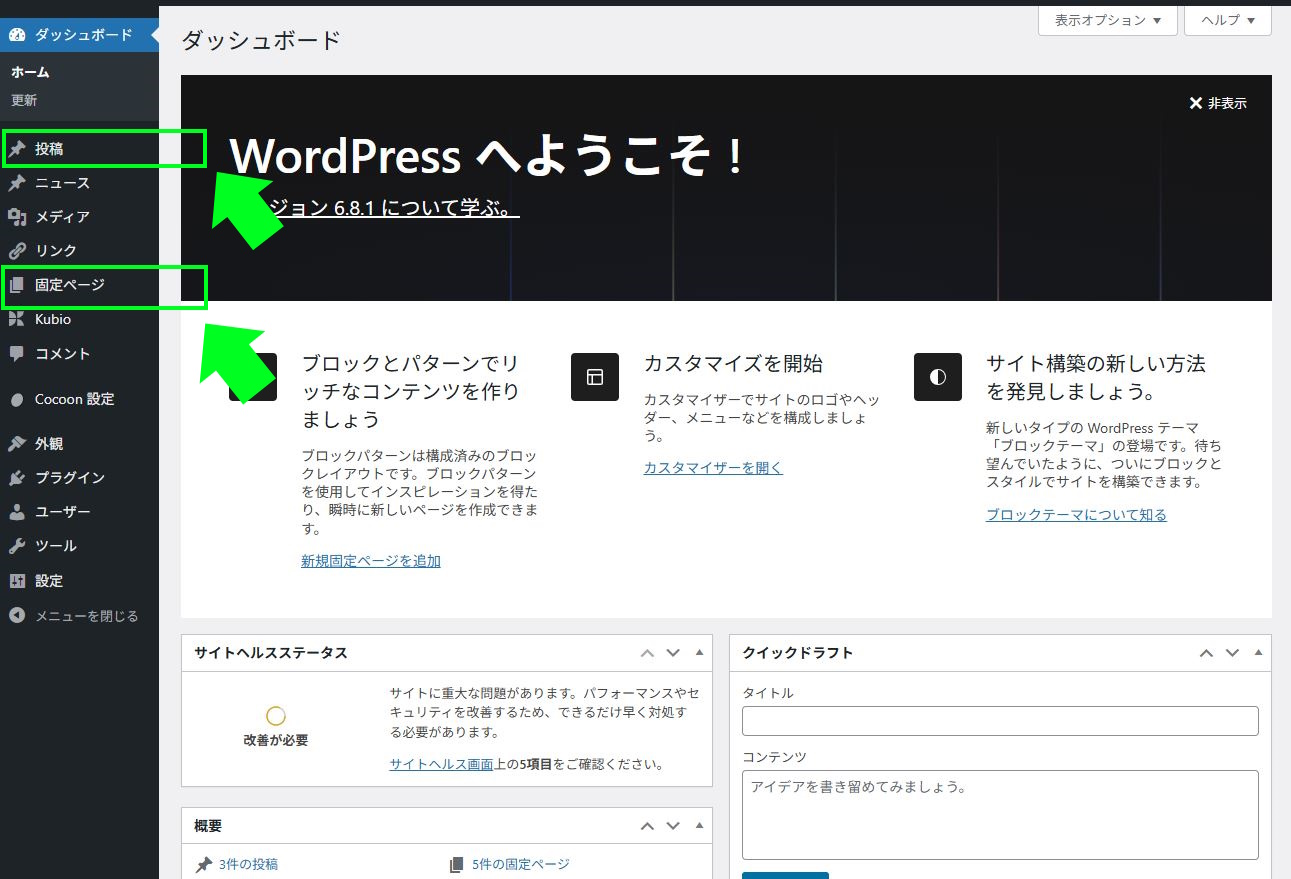Click the person icon beside ユーザー
Viewport: 1291px width, 879px height.
coord(17,512)
